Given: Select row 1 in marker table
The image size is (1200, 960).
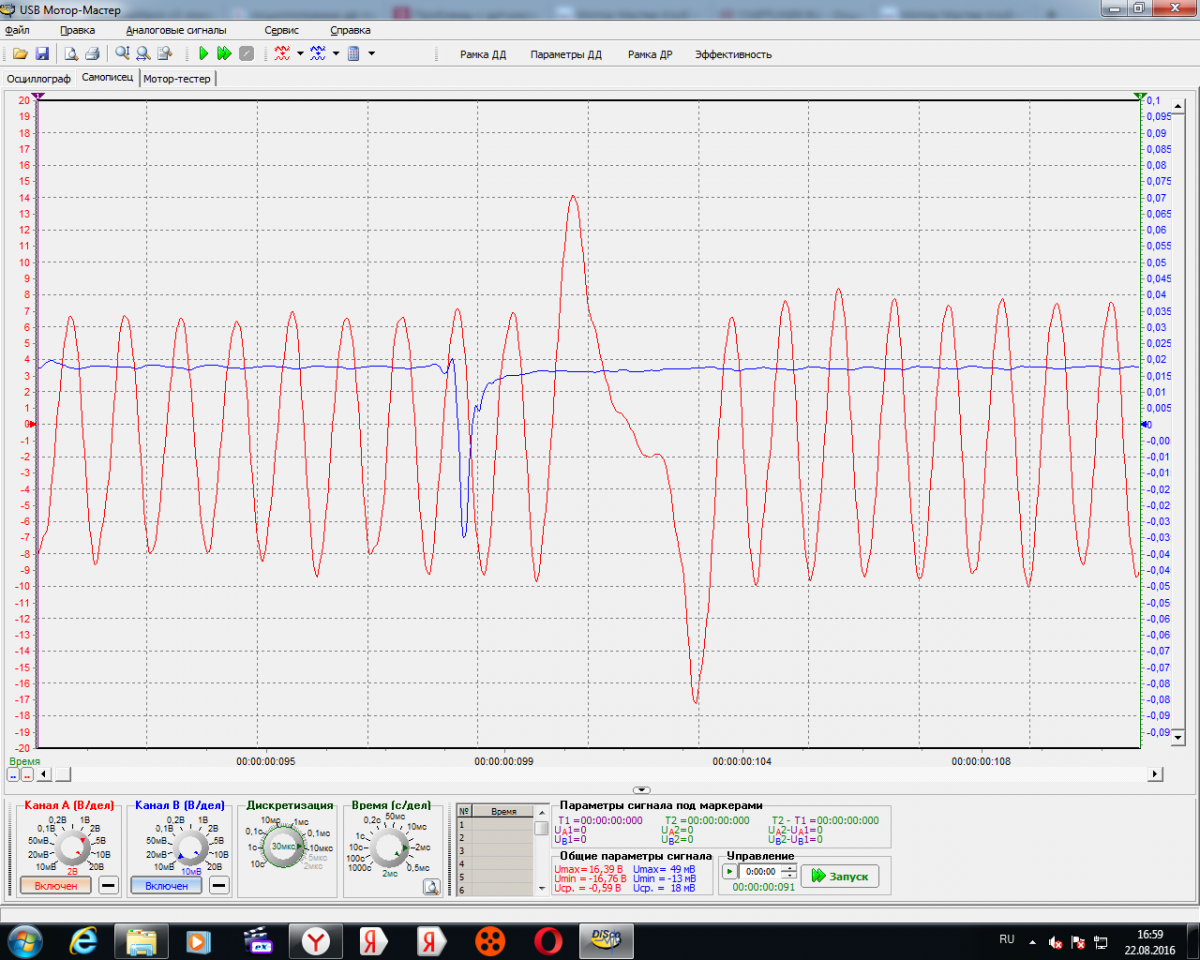Looking at the screenshot, I should [x=495, y=825].
